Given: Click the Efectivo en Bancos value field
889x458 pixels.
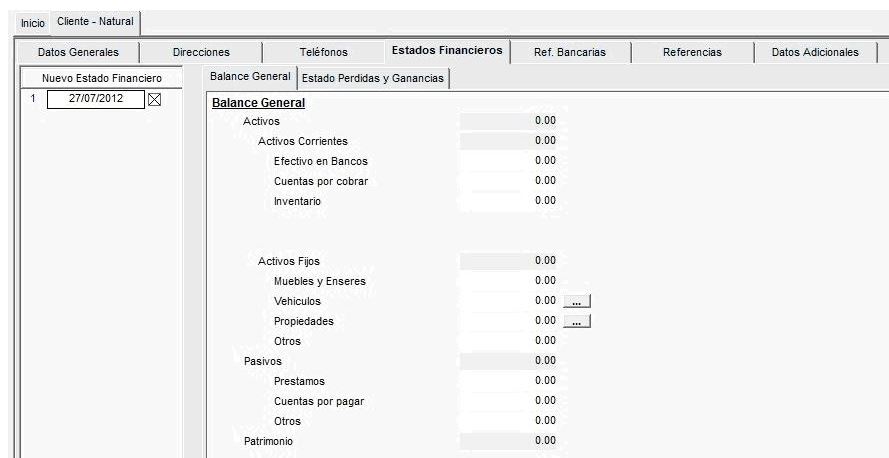Looking at the screenshot, I should 509,161.
